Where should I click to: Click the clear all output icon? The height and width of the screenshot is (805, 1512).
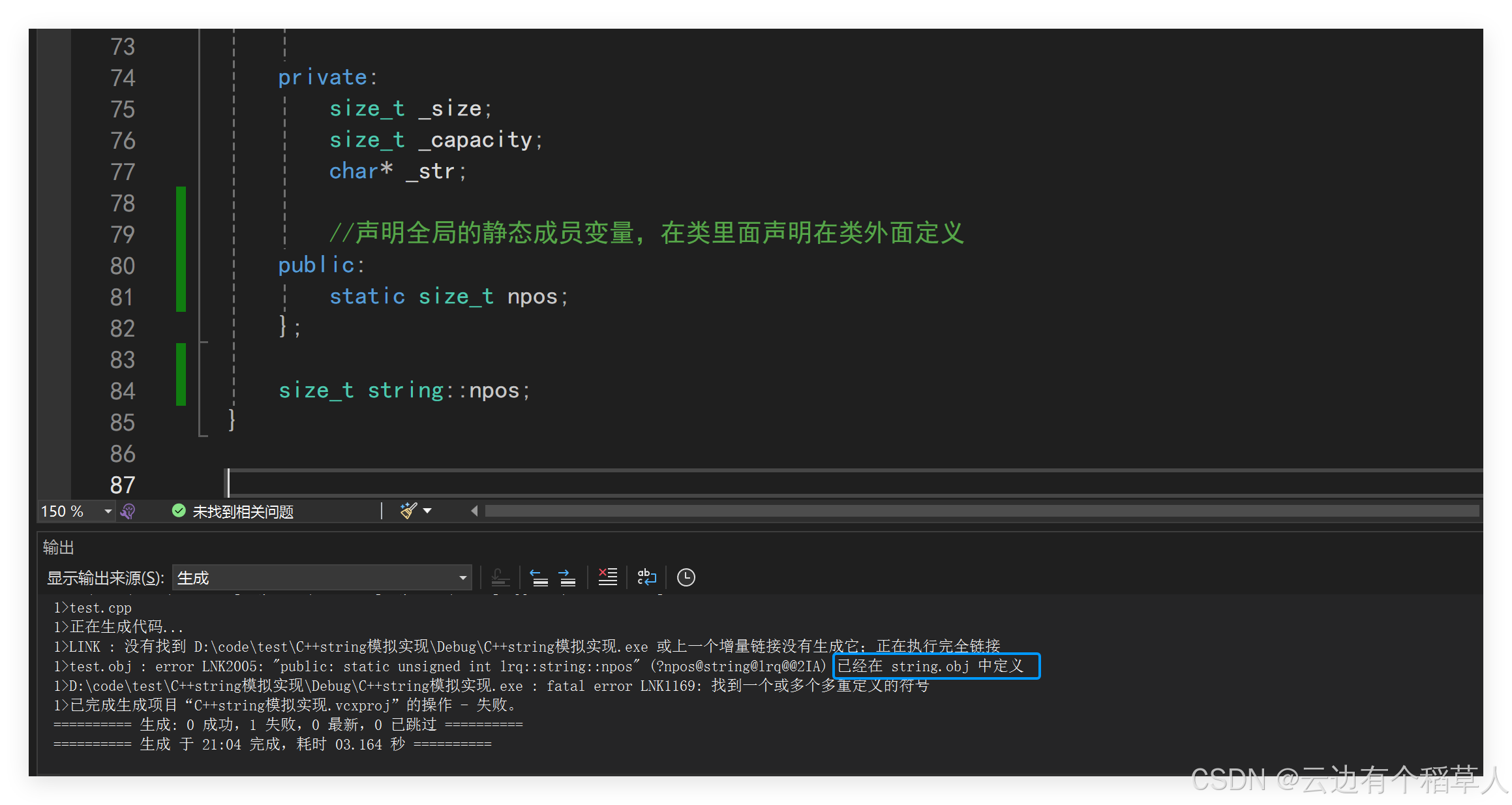[607, 577]
